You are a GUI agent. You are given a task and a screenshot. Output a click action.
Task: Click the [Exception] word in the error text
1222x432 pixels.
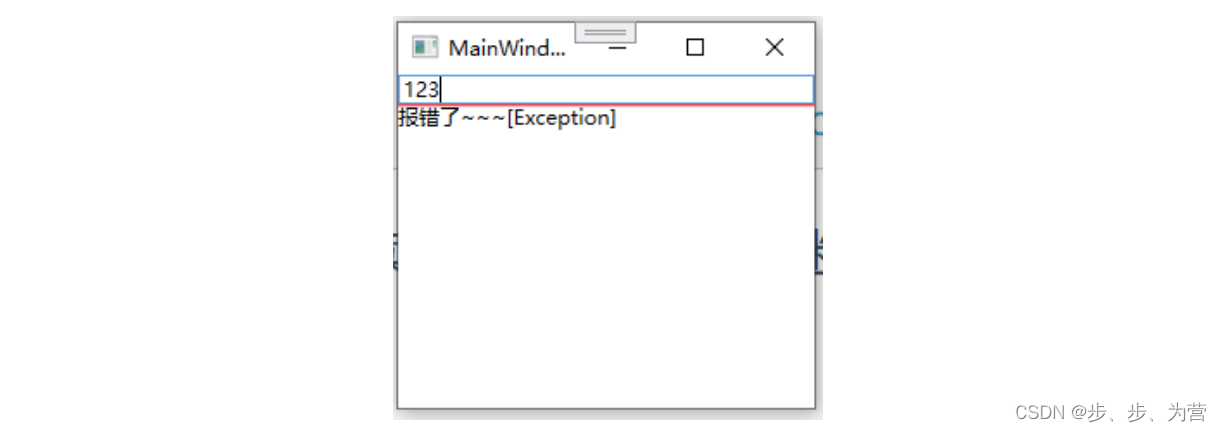pyautogui.click(x=562, y=118)
